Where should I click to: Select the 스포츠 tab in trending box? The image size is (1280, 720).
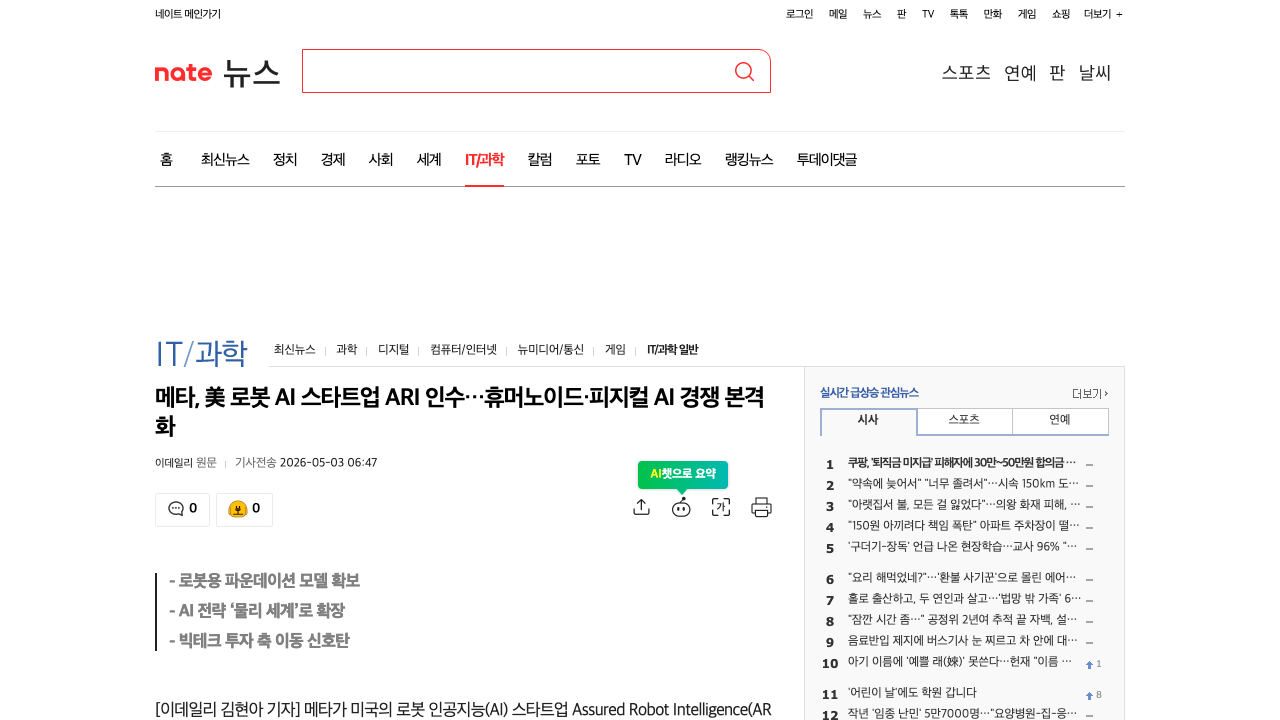coord(964,421)
